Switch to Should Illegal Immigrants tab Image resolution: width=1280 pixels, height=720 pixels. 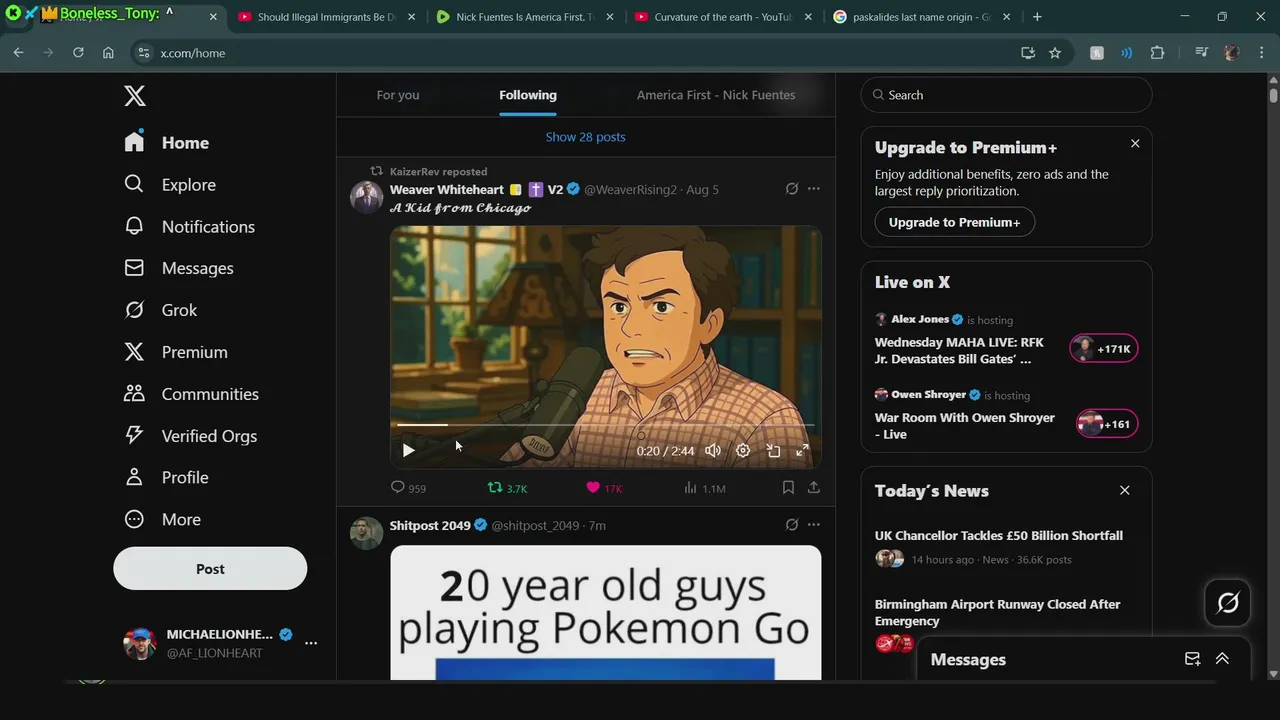click(x=326, y=17)
